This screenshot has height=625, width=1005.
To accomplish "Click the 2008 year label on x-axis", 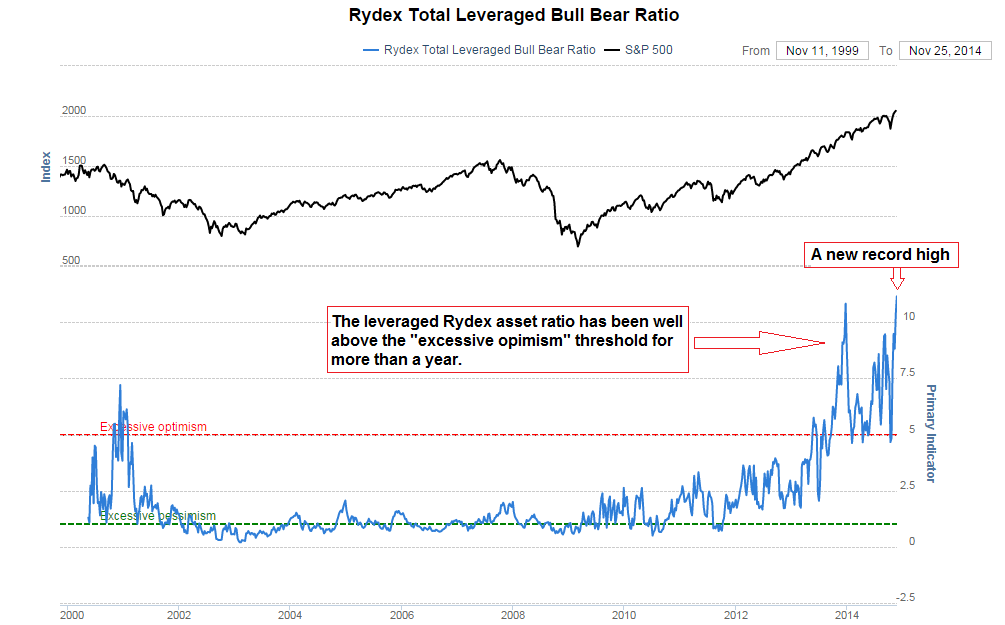I will 512,614.
